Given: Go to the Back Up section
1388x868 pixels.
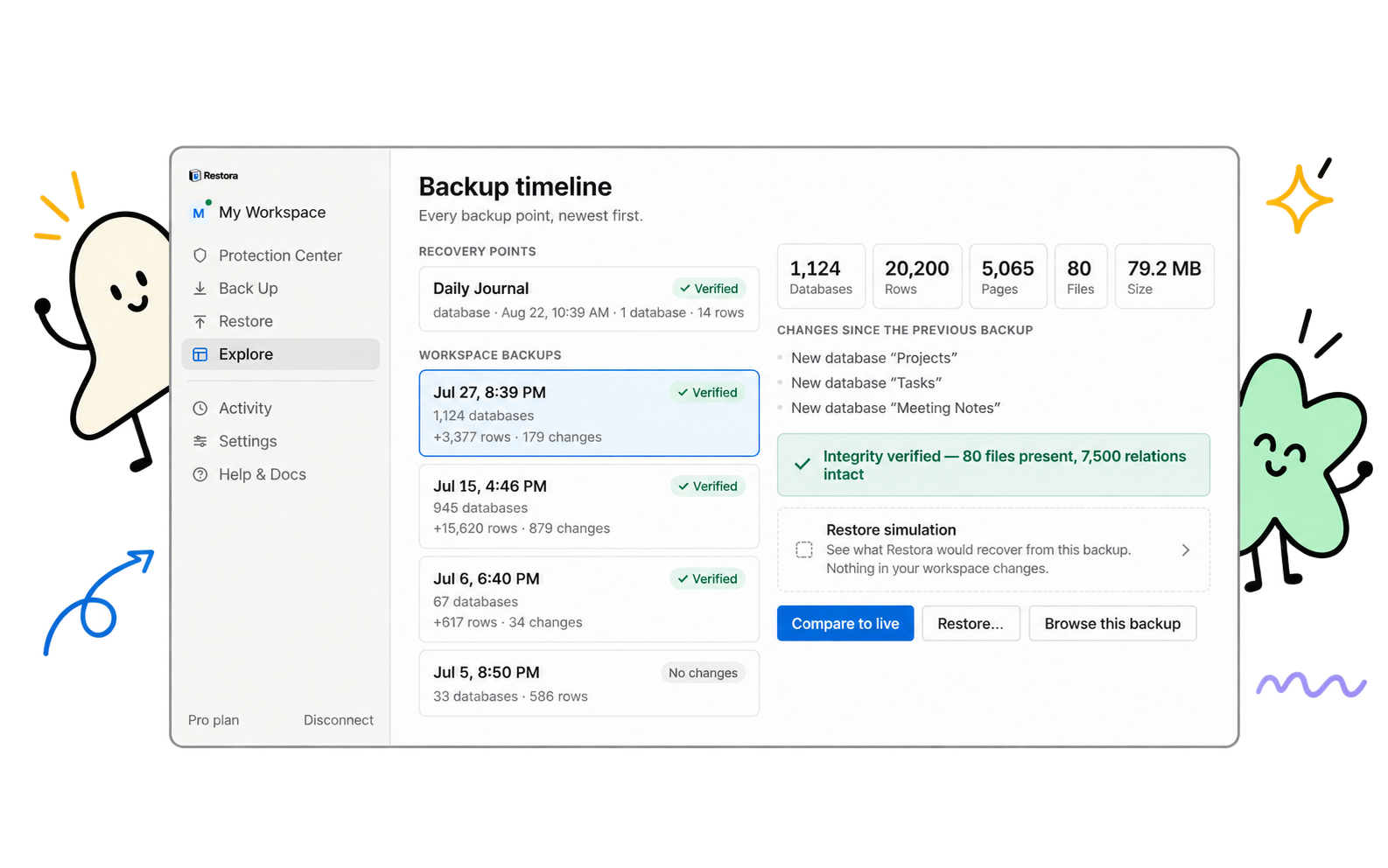Looking at the screenshot, I should click(x=280, y=288).
